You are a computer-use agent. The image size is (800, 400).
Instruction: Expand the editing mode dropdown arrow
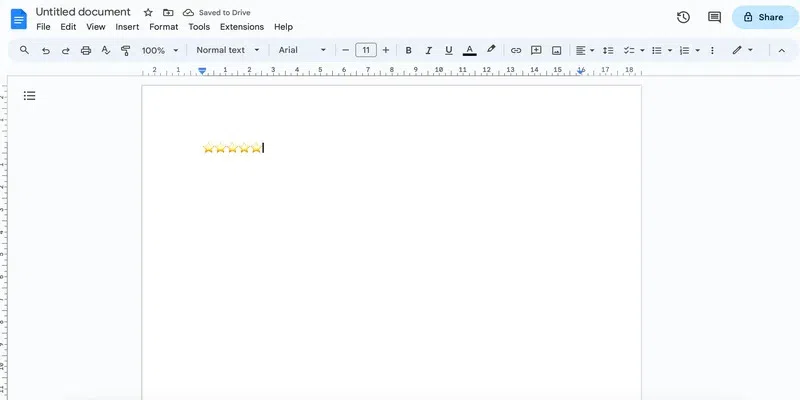(x=750, y=50)
